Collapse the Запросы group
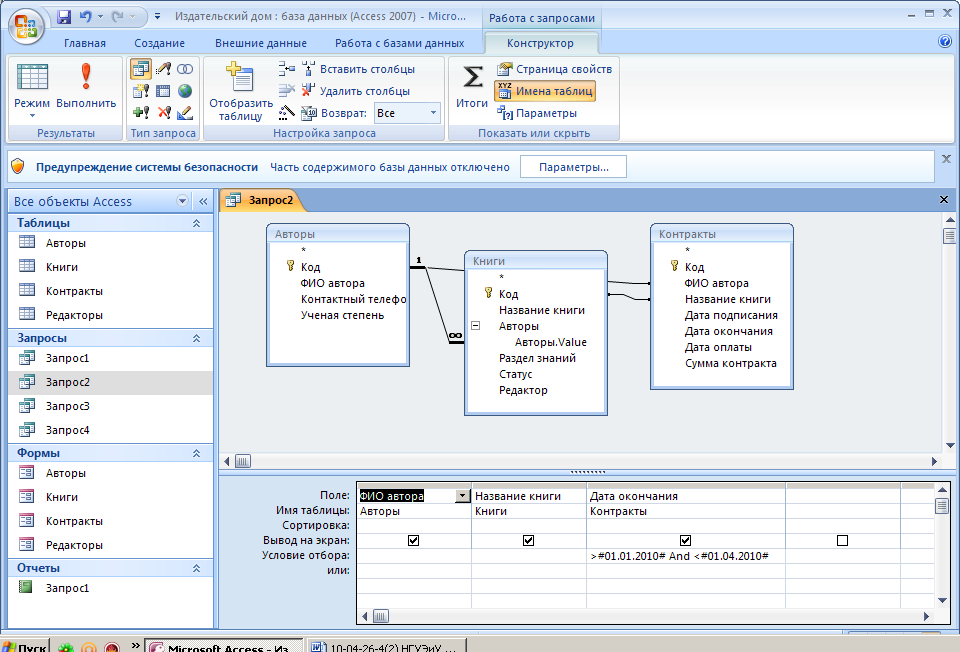 197,339
